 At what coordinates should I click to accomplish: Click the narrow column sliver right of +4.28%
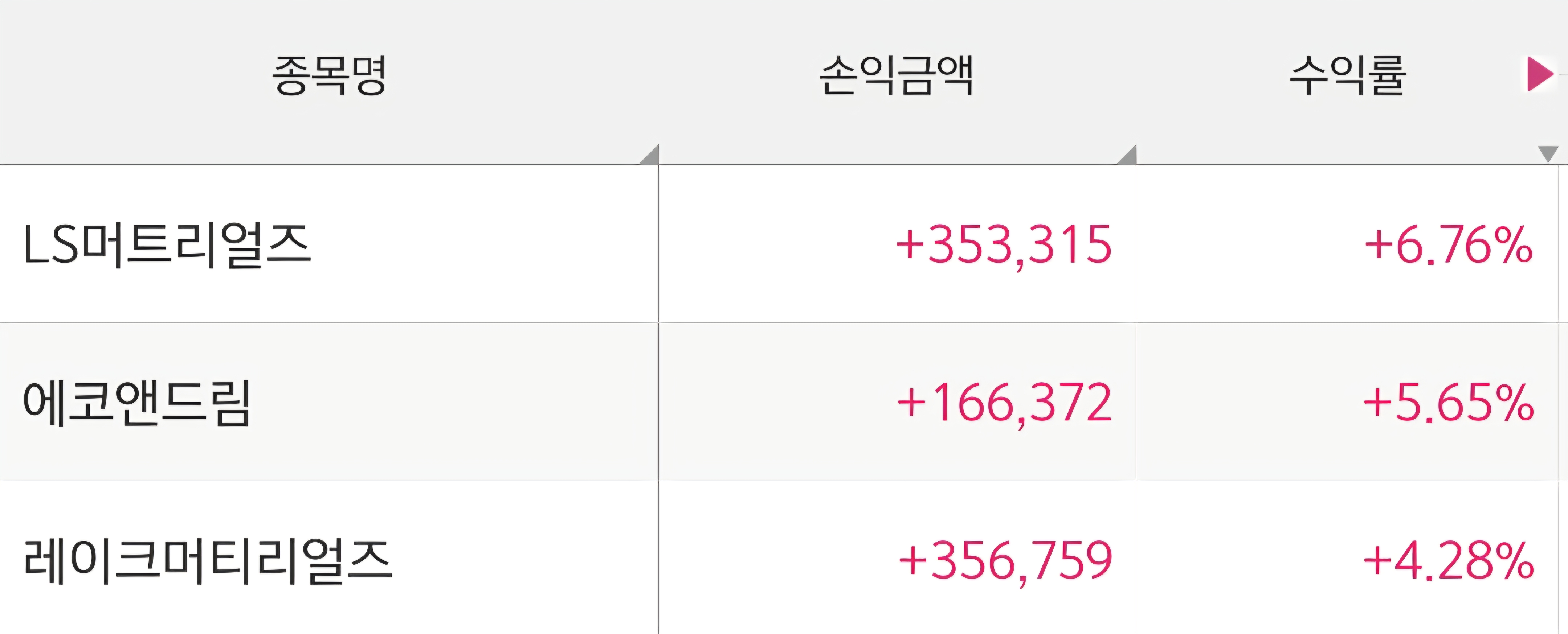1563,561
